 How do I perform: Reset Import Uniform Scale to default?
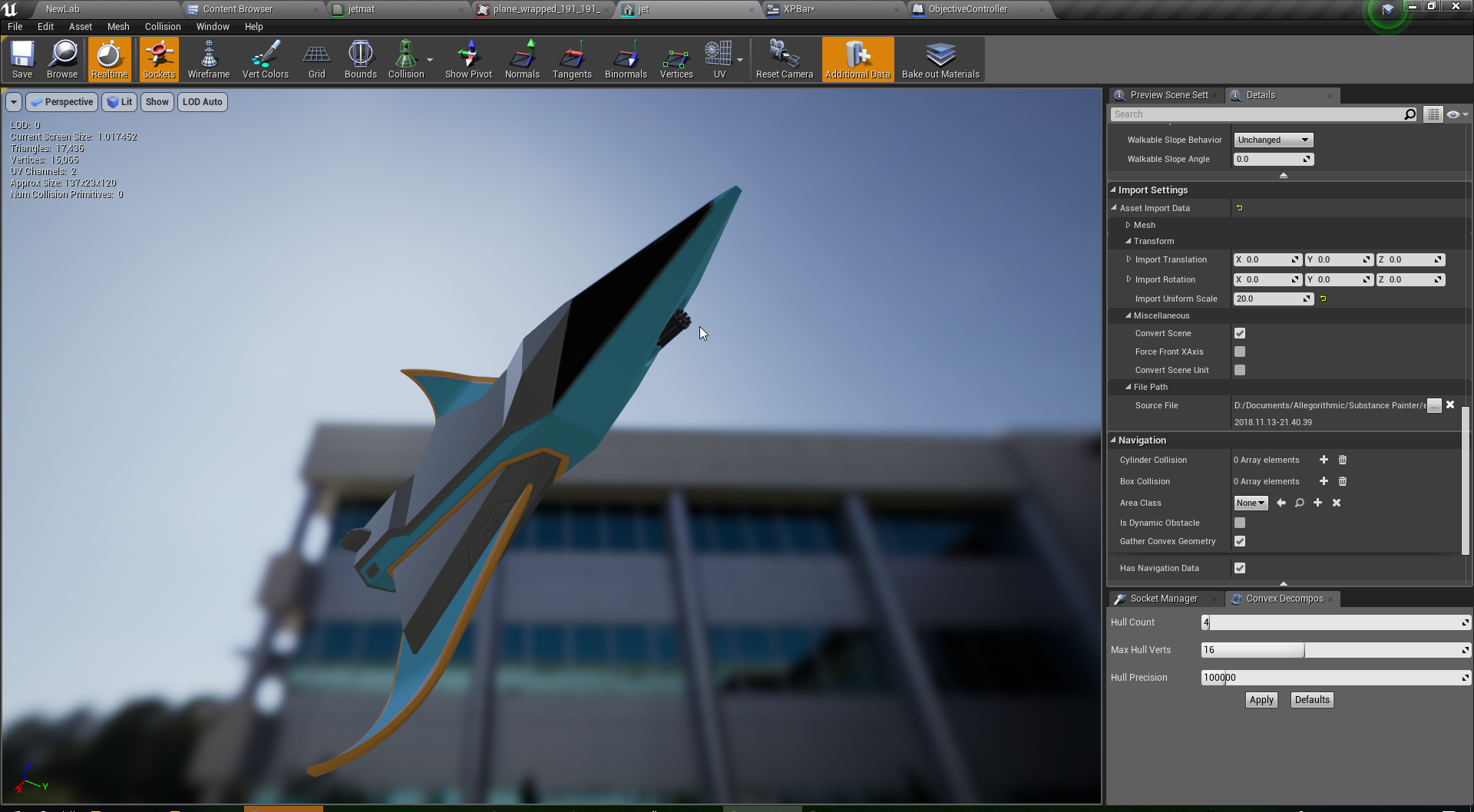[x=1324, y=299]
